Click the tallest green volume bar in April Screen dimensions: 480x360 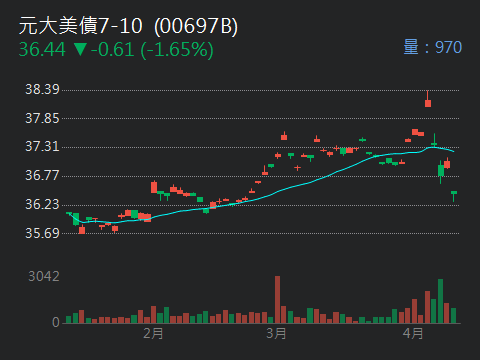(x=440, y=301)
